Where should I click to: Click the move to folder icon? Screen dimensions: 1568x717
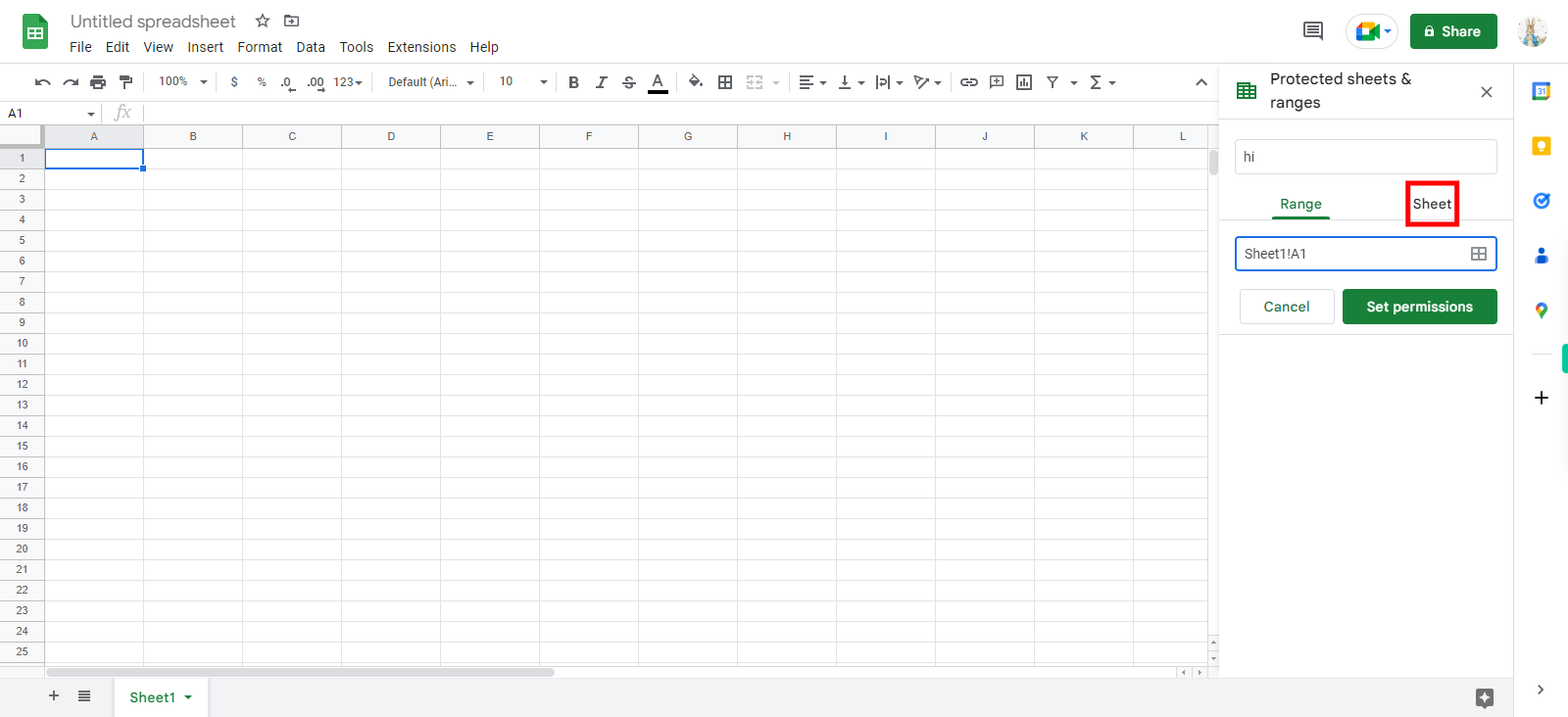point(291,21)
